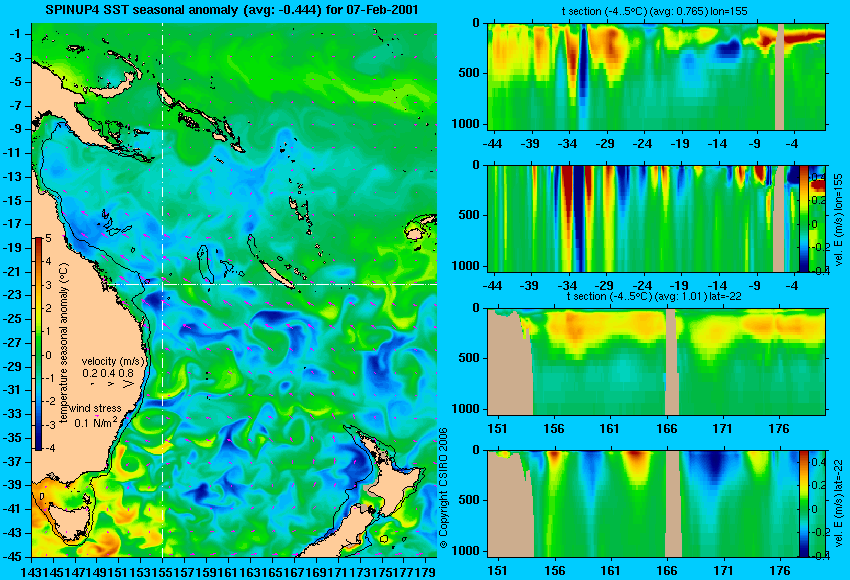This screenshot has height=580, width=850.
Task: Click the "155" longitude label below the map
Action: click(162, 571)
